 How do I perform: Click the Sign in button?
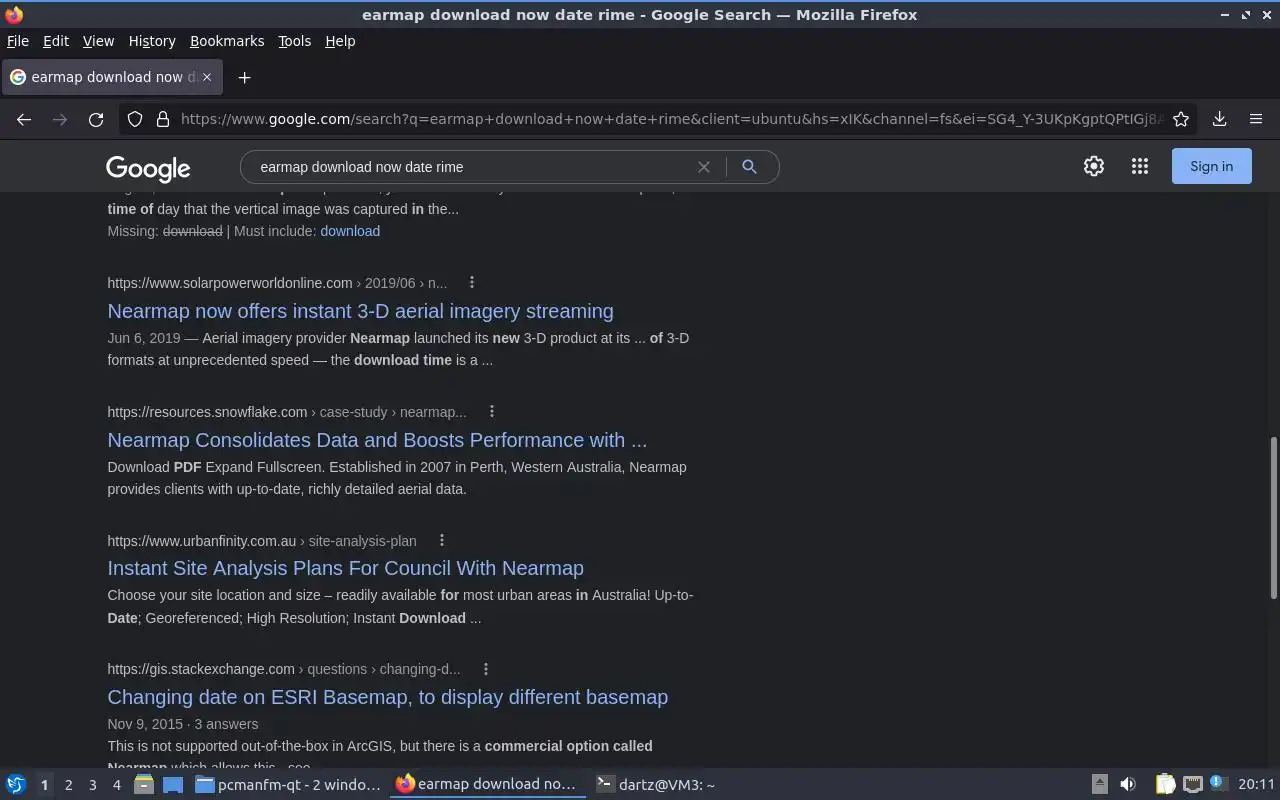(1211, 166)
